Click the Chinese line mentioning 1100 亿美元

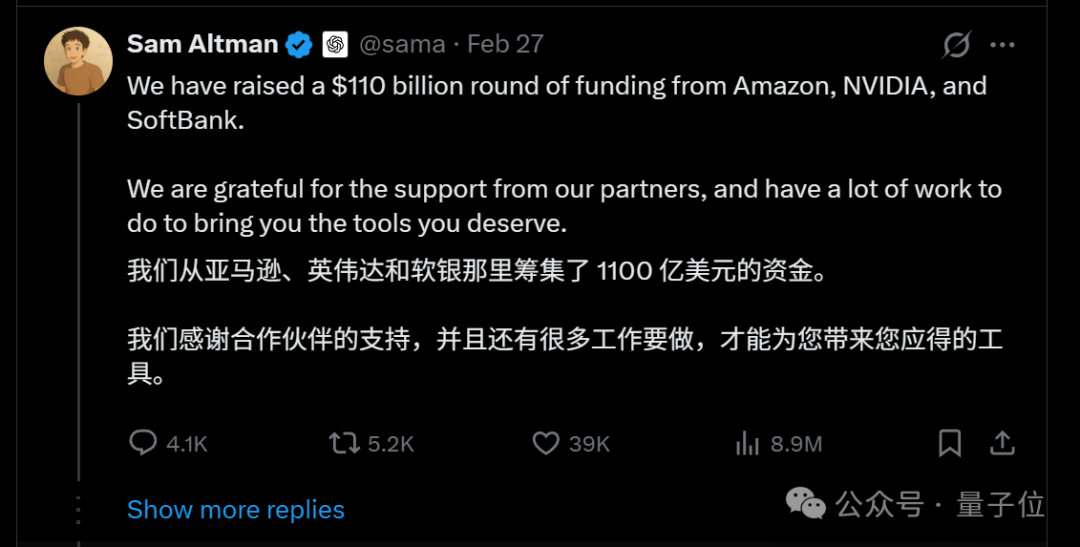point(478,271)
